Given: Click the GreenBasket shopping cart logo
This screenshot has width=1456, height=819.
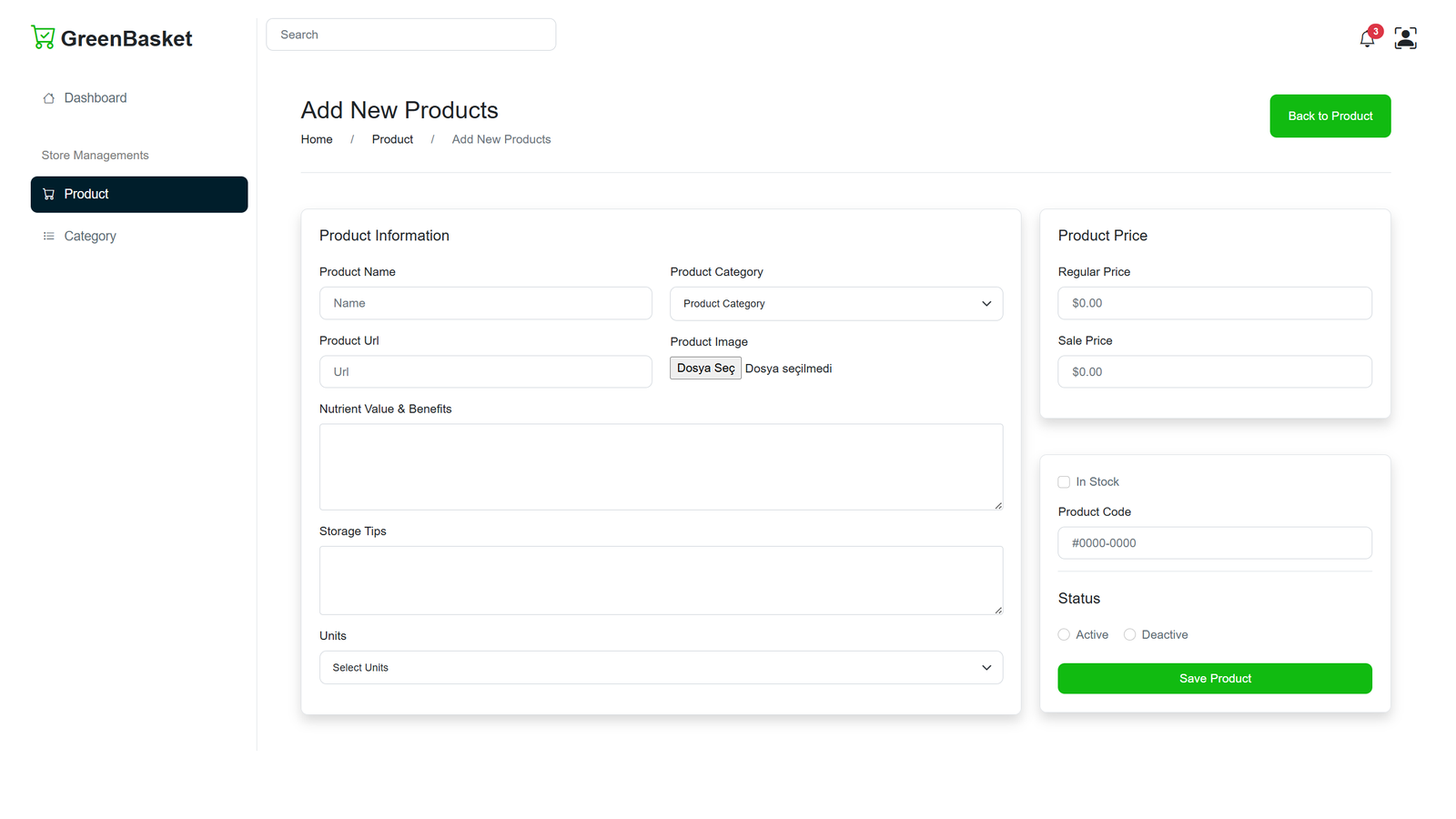Looking at the screenshot, I should coord(43,37).
